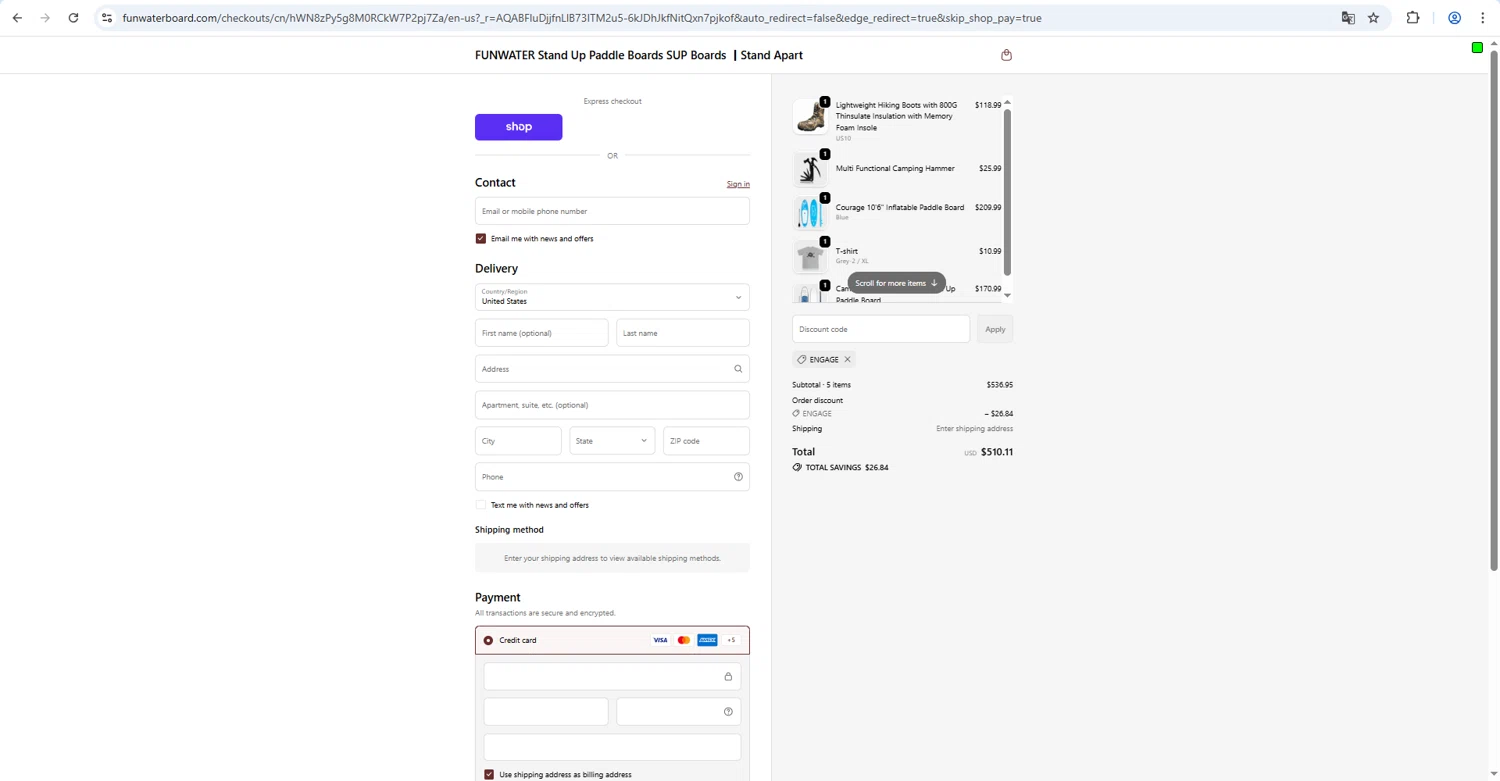The height and width of the screenshot is (781, 1500).
Task: Click the Email or mobile phone number field
Action: pos(612,211)
